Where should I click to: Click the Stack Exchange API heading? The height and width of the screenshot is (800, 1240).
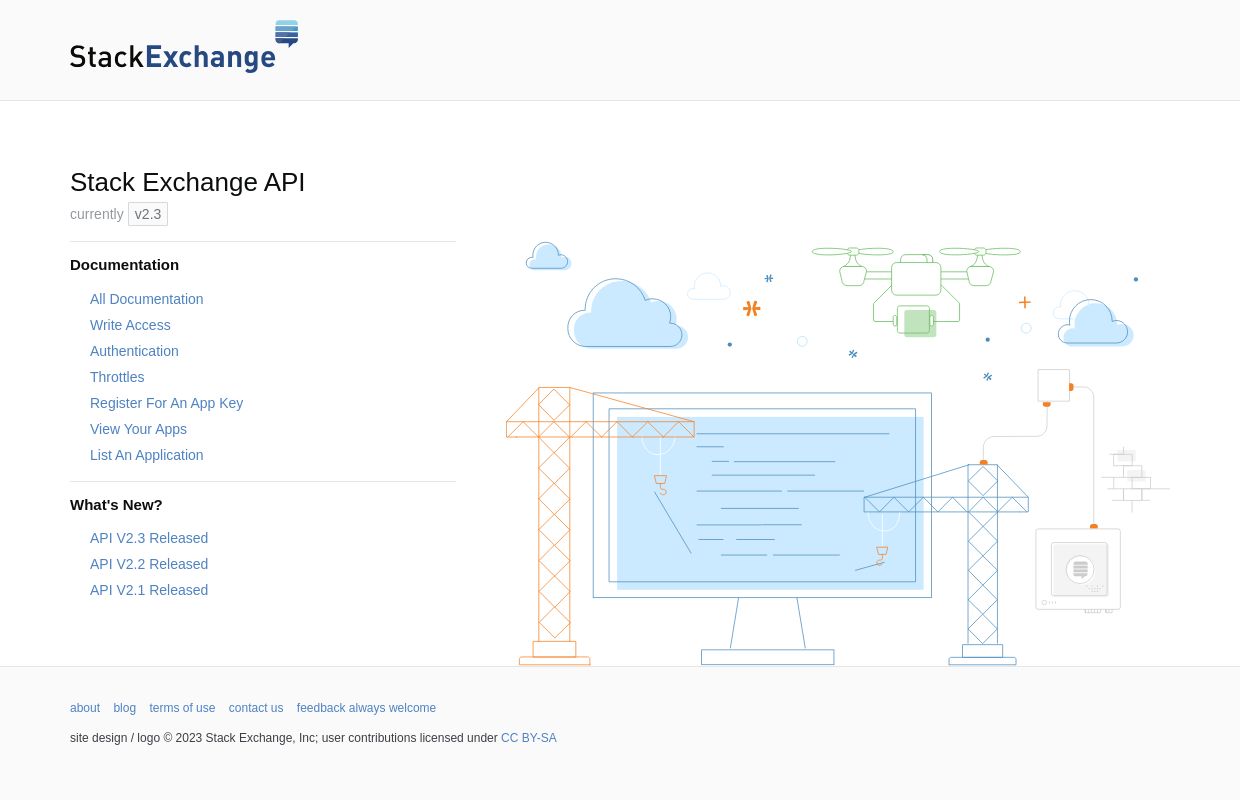click(188, 182)
